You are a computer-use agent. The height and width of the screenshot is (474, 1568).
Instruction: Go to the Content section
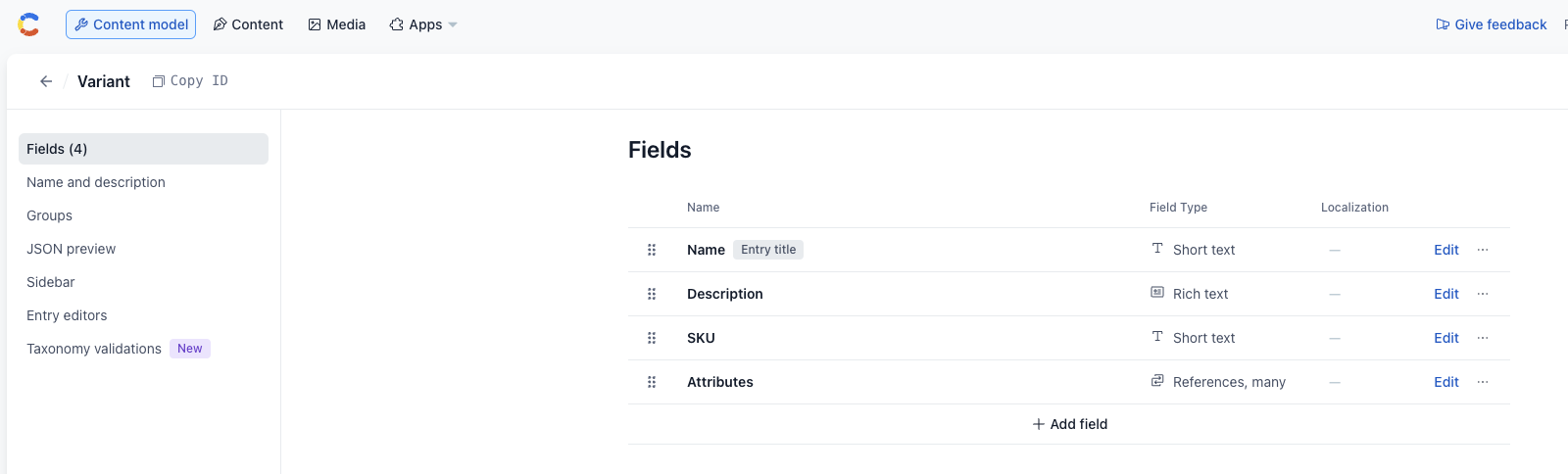point(248,24)
